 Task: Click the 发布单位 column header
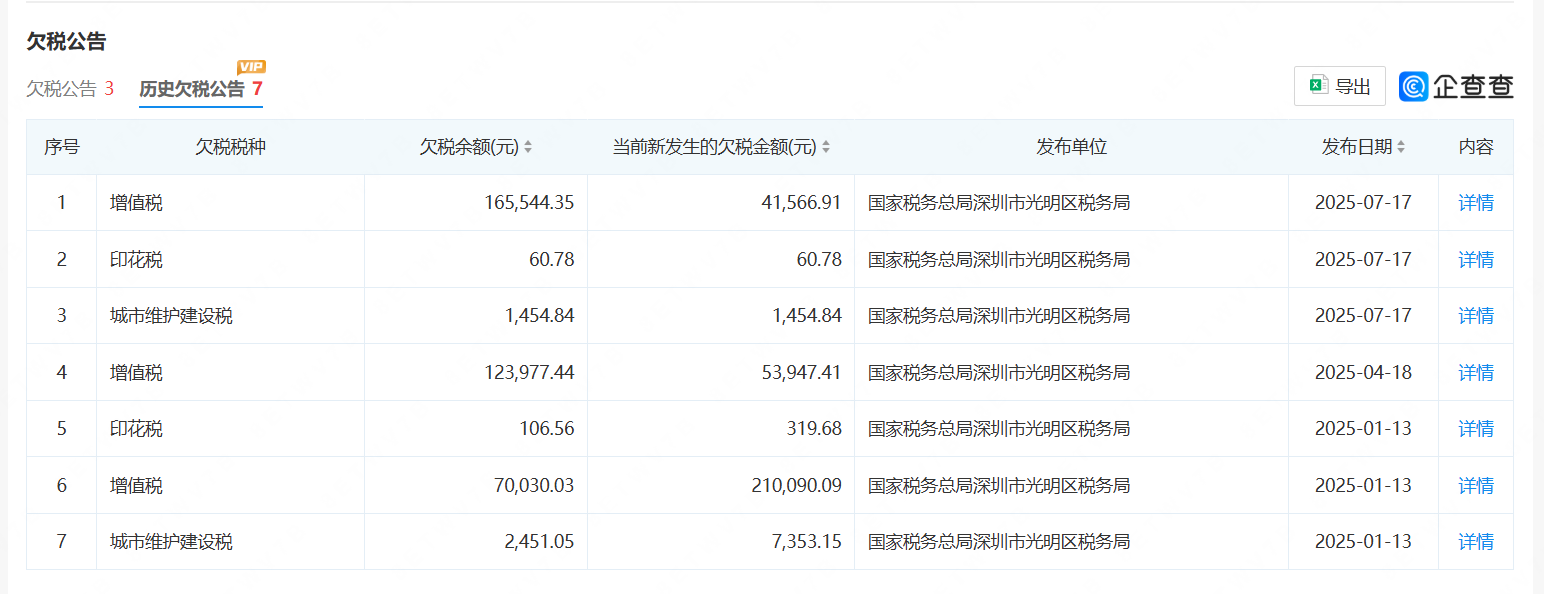point(1071,147)
